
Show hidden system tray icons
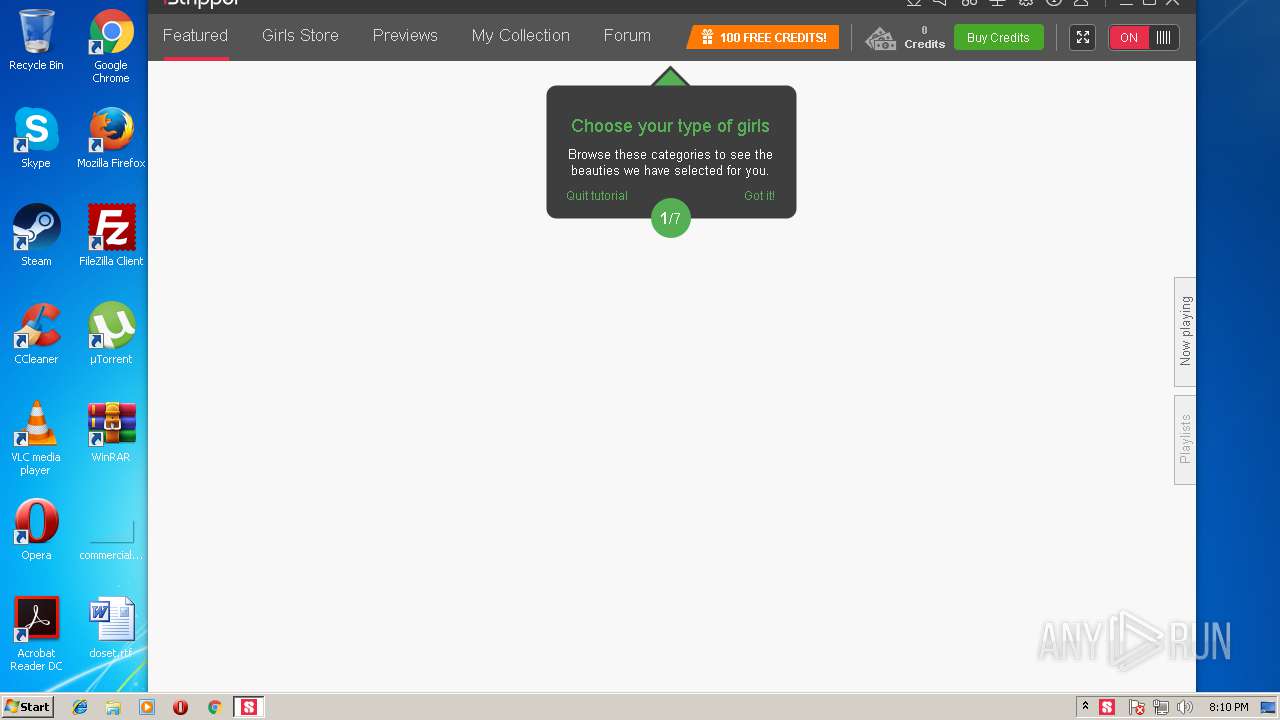(1085, 707)
